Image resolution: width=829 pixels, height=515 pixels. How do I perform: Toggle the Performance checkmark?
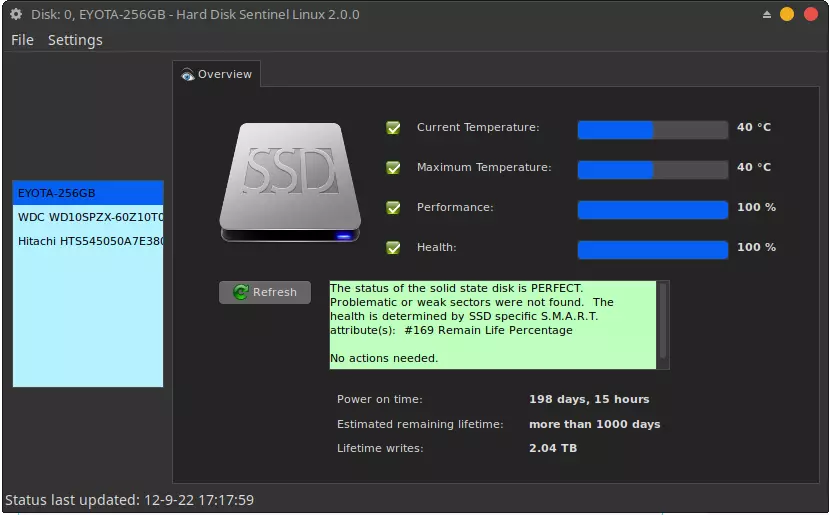(x=393, y=208)
